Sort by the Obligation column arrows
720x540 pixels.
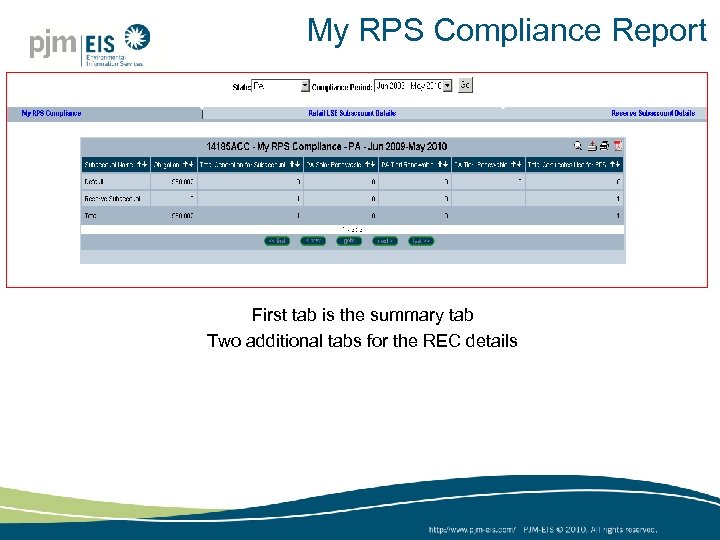click(x=188, y=164)
